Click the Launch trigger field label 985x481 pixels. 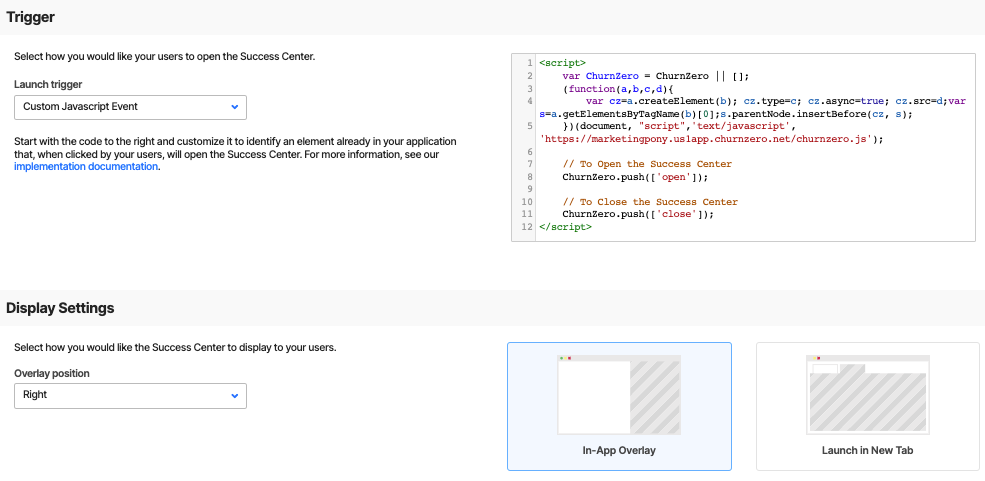click(x=48, y=84)
